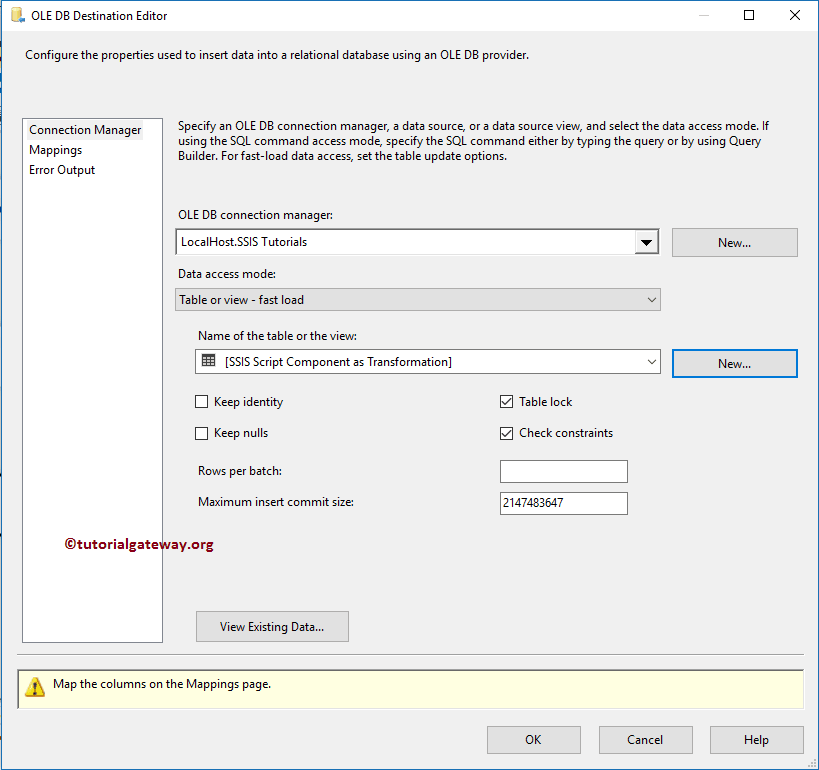The image size is (819, 770).
Task: Click New beside the table name dropdown
Action: (734, 363)
